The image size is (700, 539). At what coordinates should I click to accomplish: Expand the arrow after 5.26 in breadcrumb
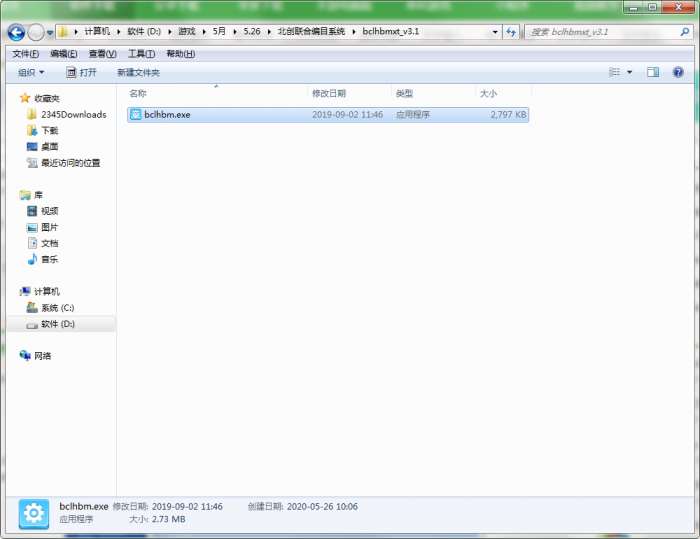269,32
